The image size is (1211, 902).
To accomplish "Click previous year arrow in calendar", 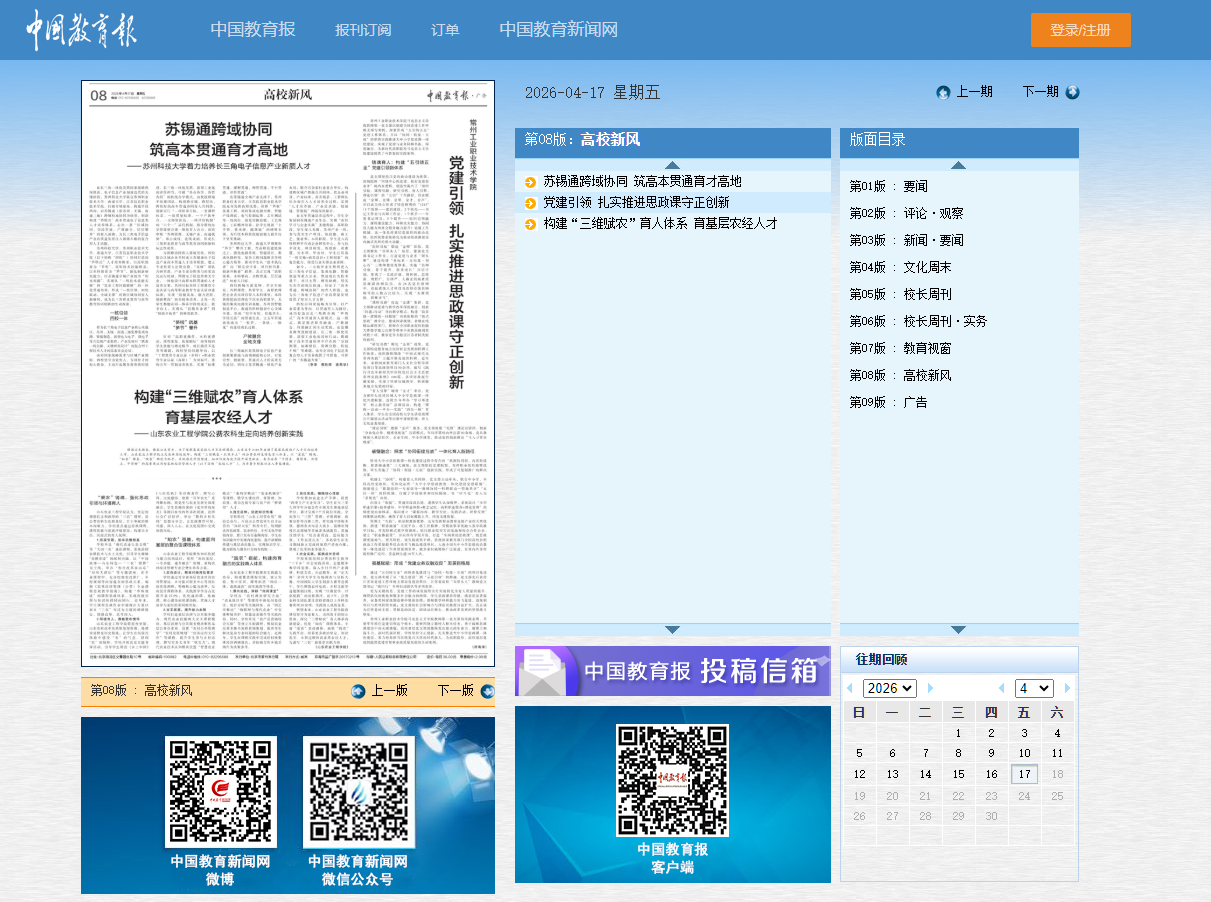I will (x=850, y=689).
